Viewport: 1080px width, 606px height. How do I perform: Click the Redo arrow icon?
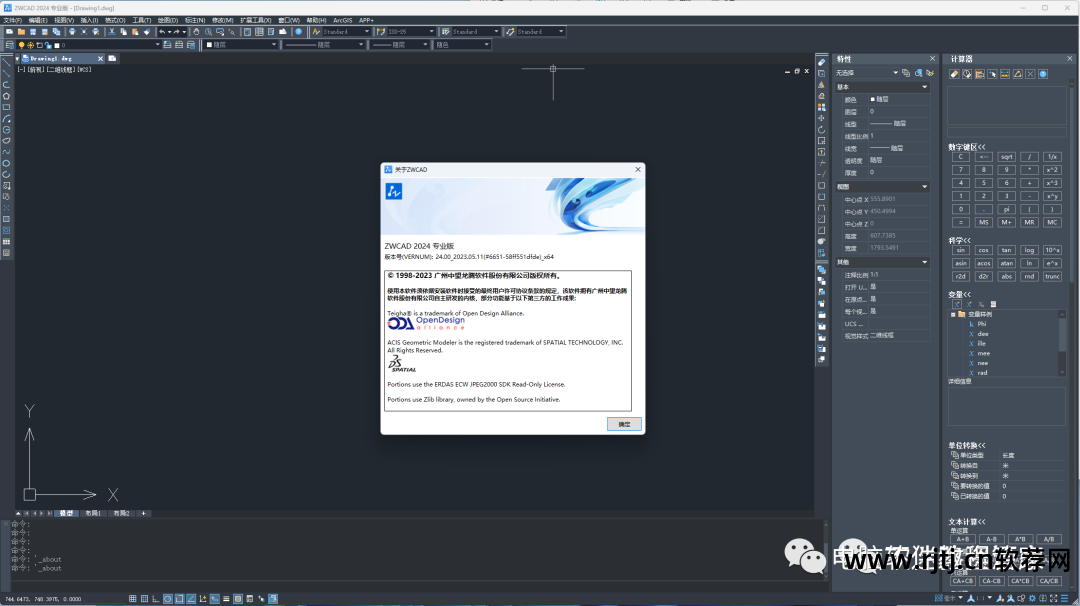click(176, 32)
